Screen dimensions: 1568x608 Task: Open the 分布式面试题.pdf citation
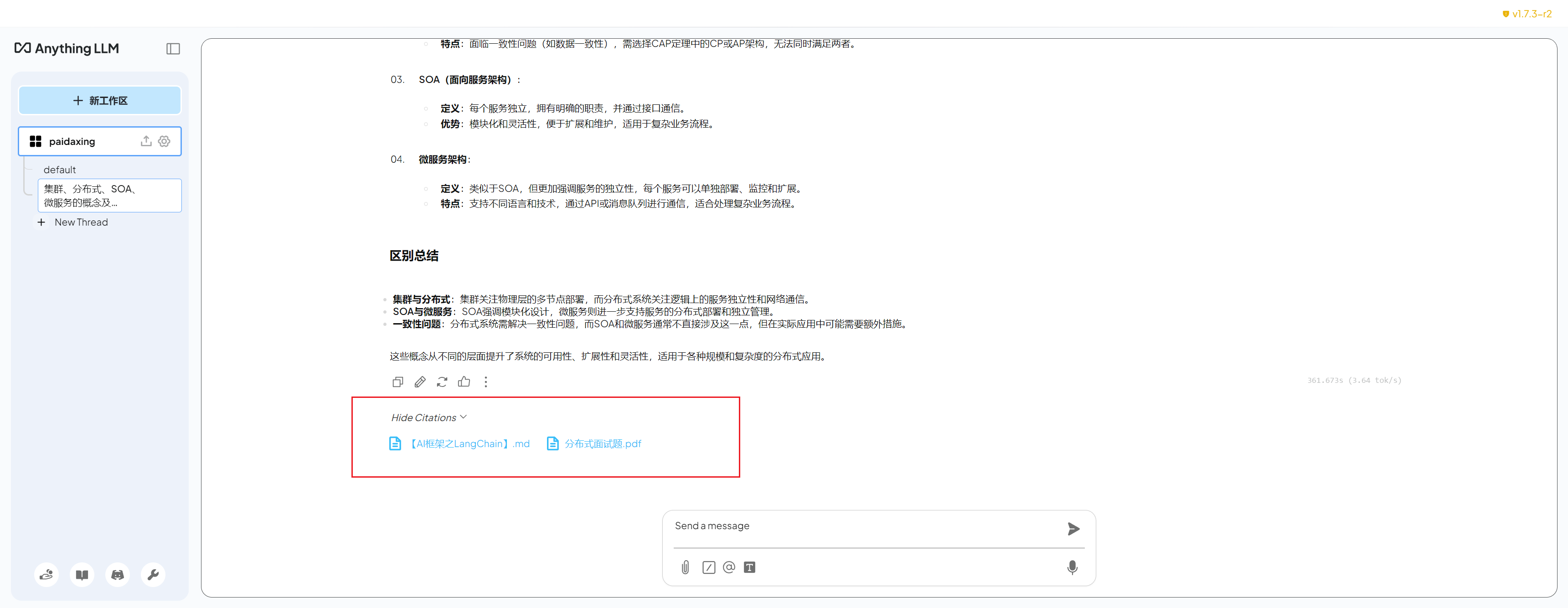(602, 443)
